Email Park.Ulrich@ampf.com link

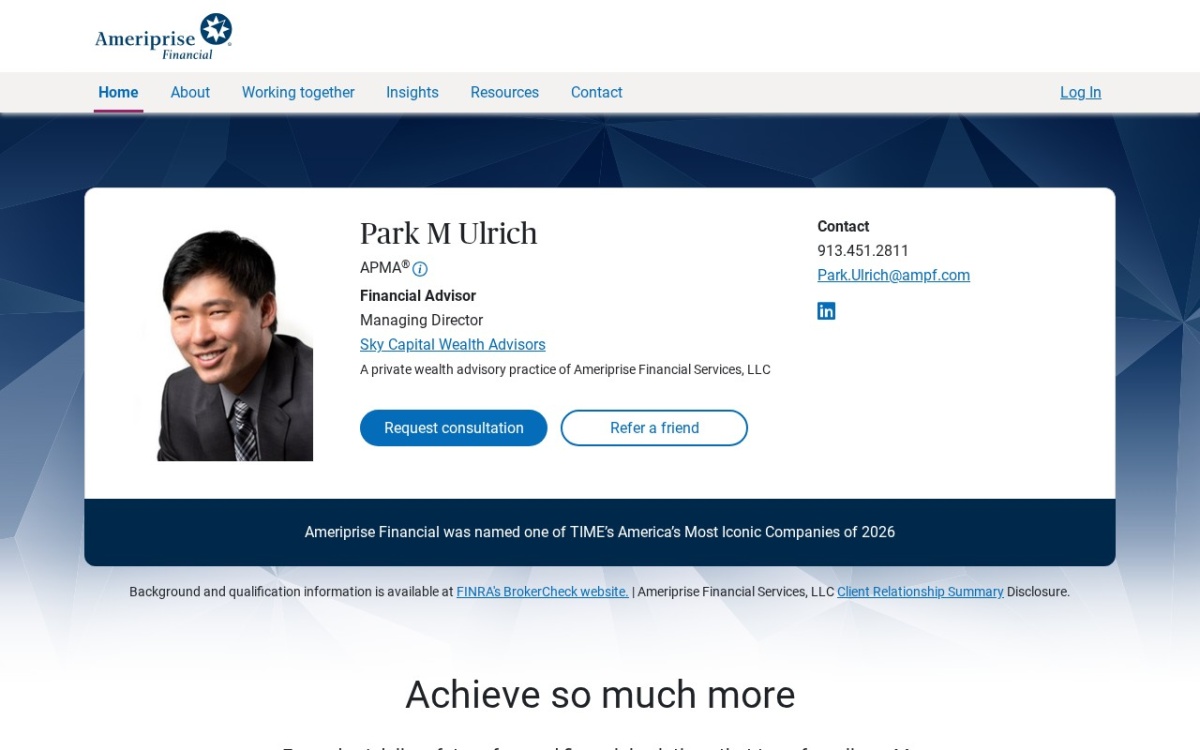tap(894, 275)
